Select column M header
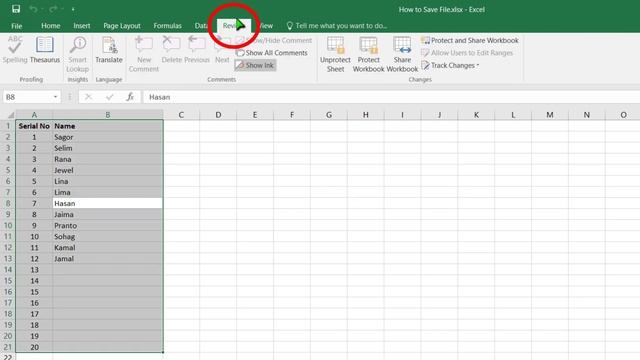Image resolution: width=640 pixels, height=360 pixels. tap(550, 115)
